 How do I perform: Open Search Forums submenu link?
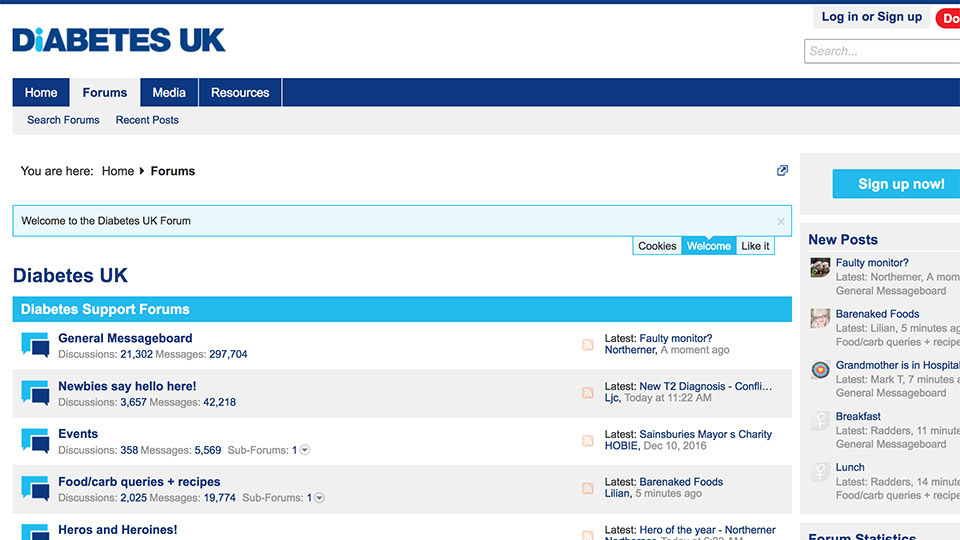(x=63, y=120)
